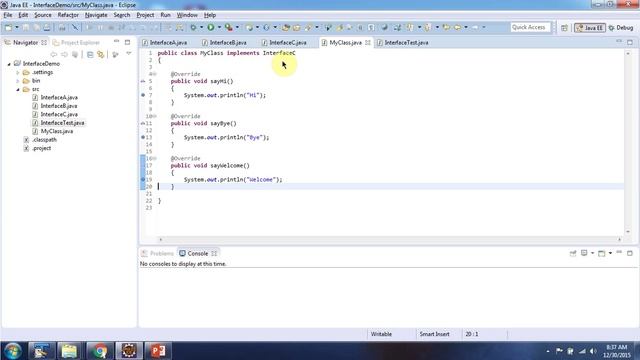Open the Project menu

(145, 15)
